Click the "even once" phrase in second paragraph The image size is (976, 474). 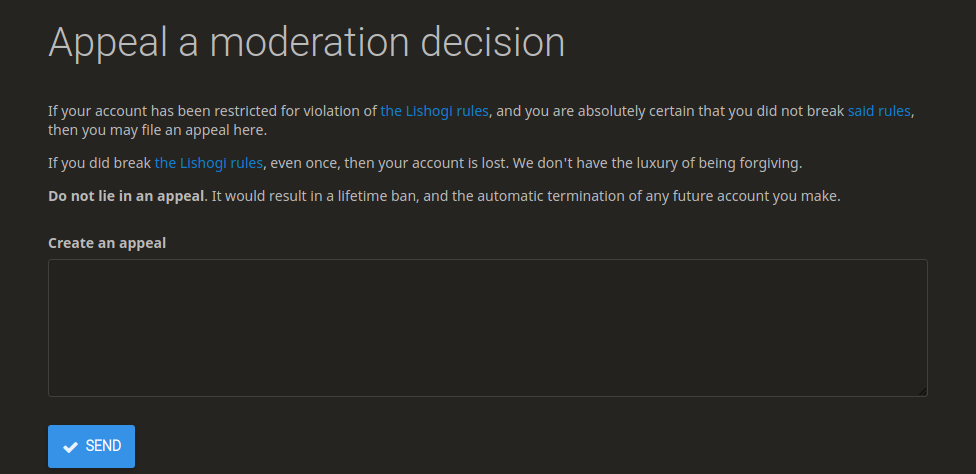(x=305, y=162)
